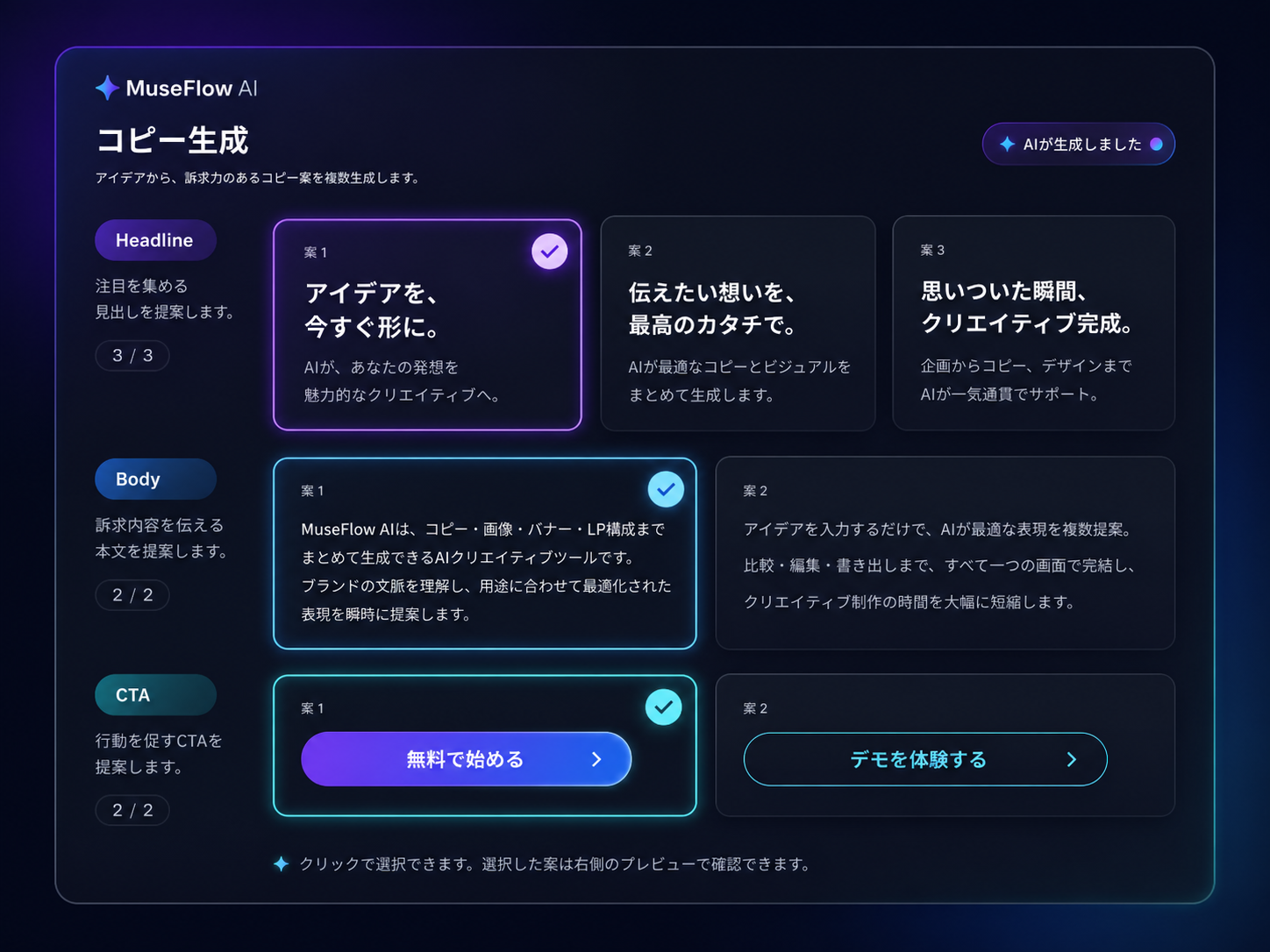
Task: Click the 3 / 3 counter under Headline
Action: pyautogui.click(x=132, y=355)
